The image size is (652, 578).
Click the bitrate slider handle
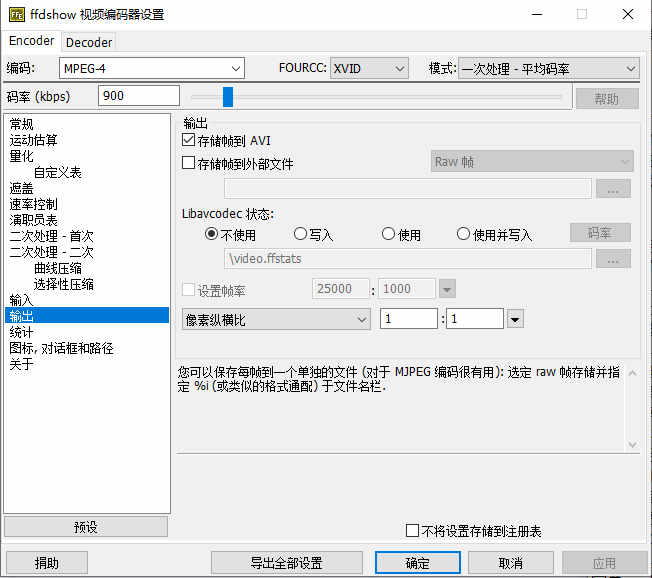228,96
